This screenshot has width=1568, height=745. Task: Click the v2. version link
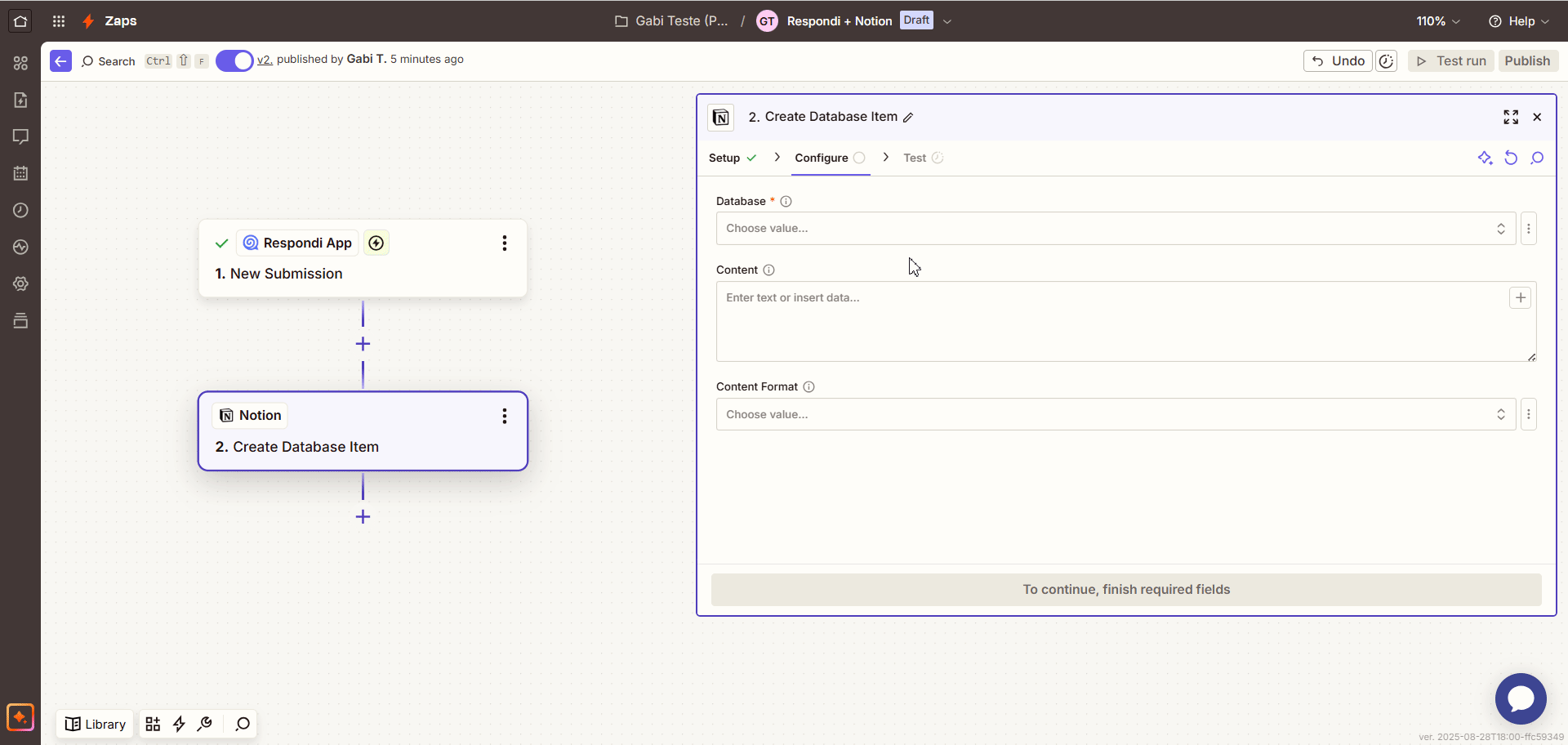[x=265, y=60]
